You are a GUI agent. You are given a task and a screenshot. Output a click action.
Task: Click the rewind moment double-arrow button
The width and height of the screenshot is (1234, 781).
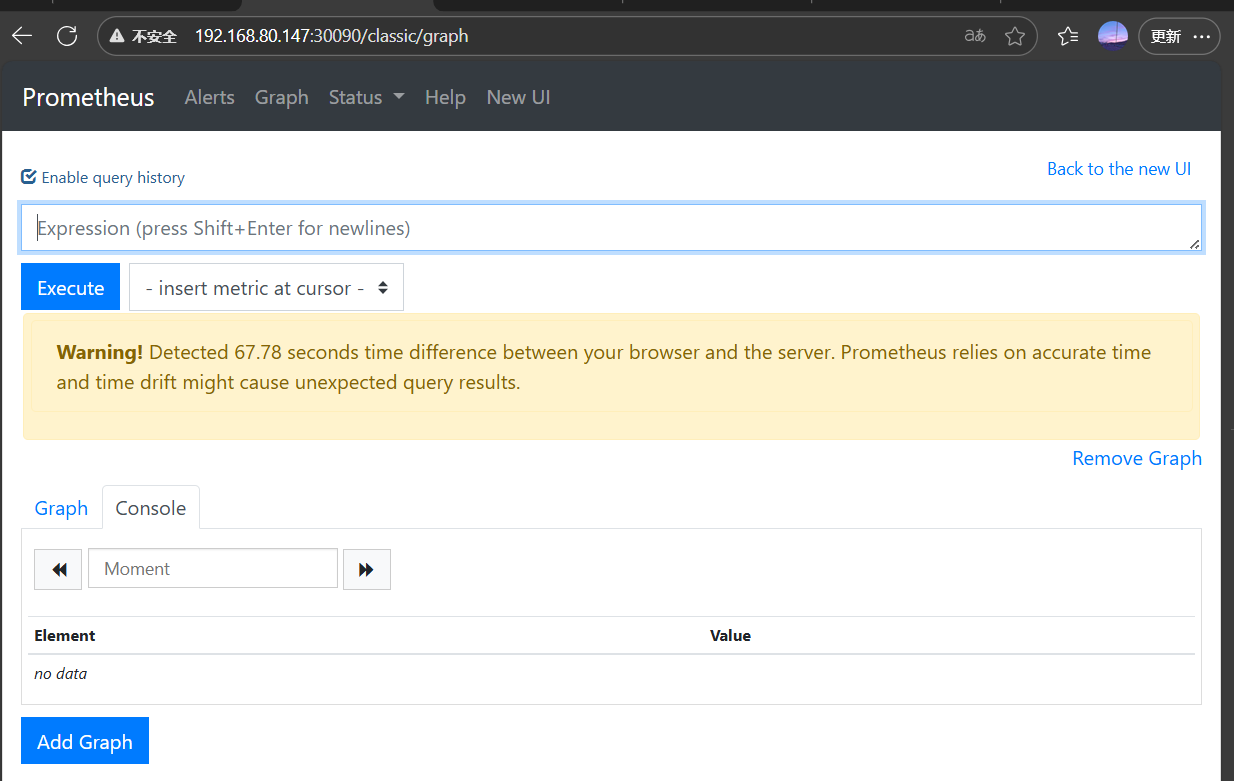[x=58, y=569]
